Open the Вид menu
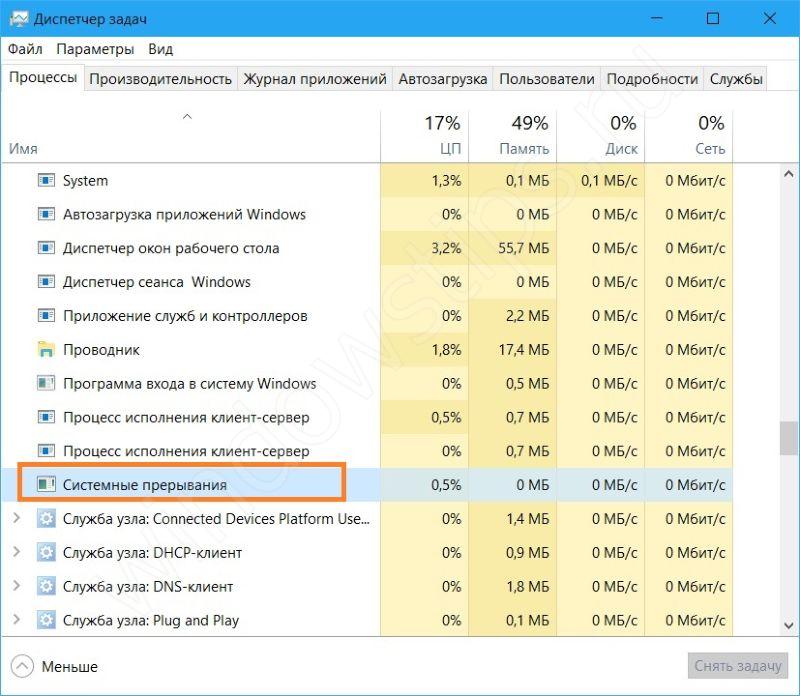 click(x=161, y=49)
